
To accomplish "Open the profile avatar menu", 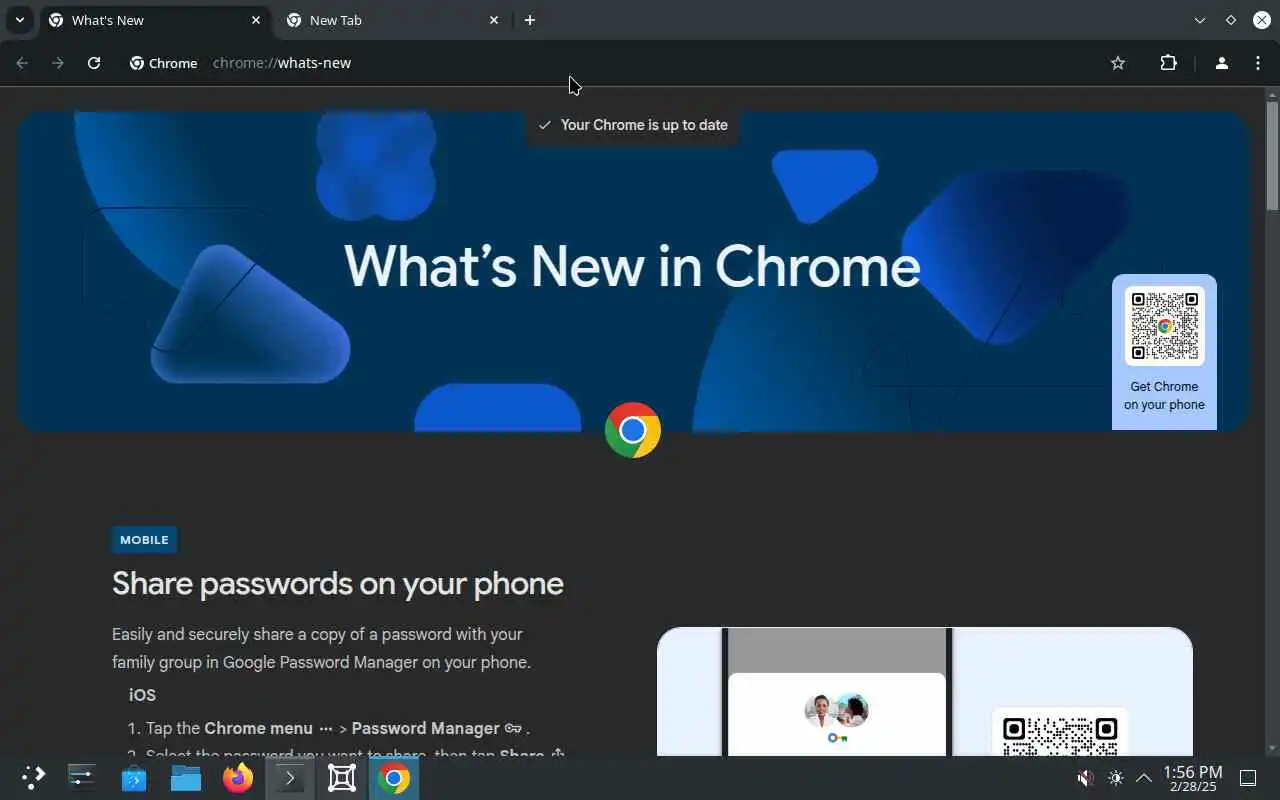I will coord(1221,63).
